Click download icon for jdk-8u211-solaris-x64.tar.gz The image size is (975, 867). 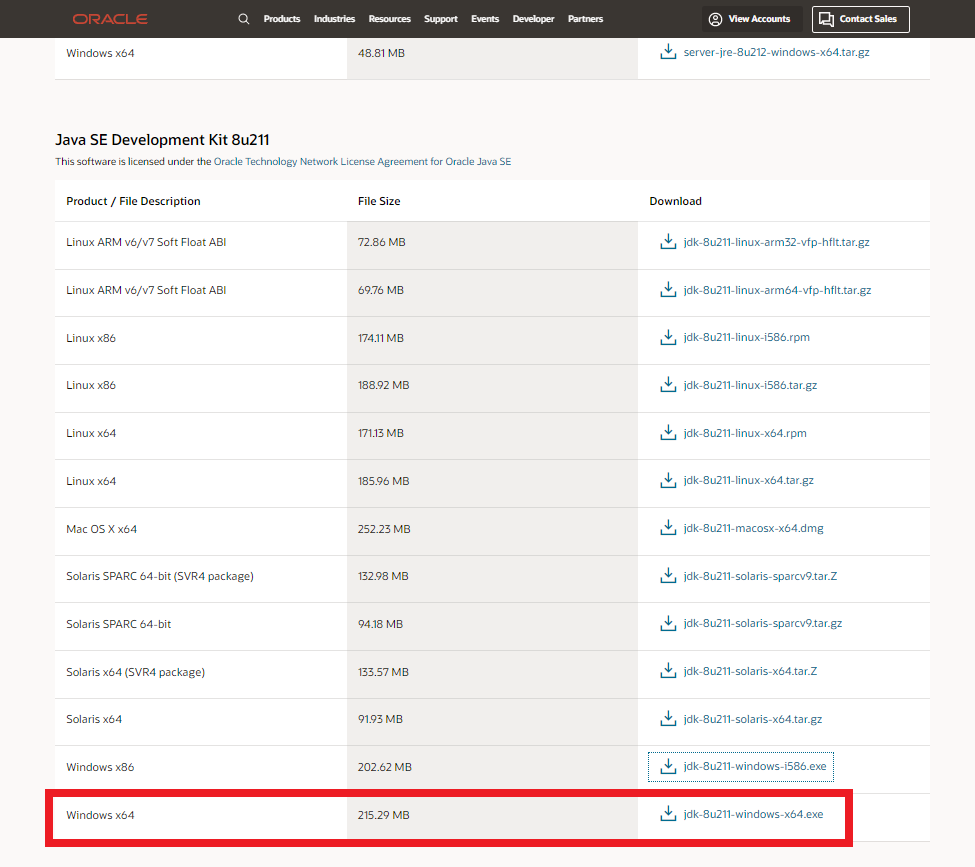click(668, 718)
